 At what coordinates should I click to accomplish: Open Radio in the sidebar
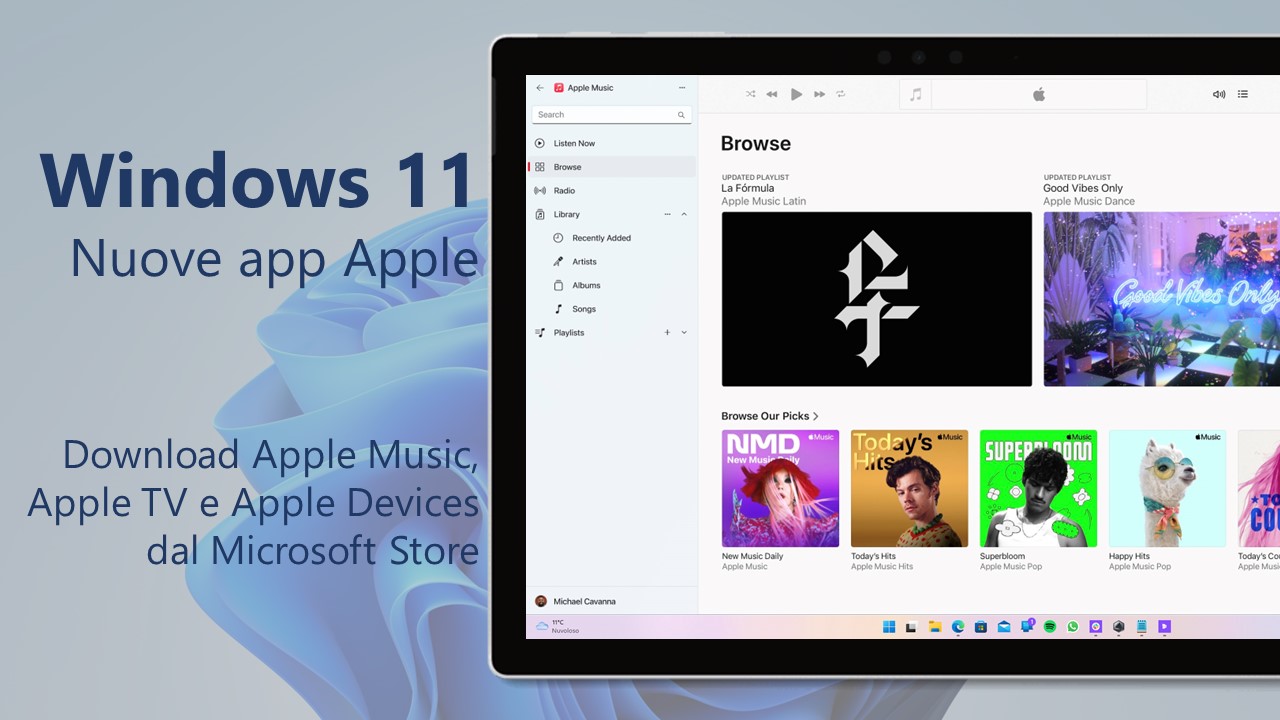[612, 190]
